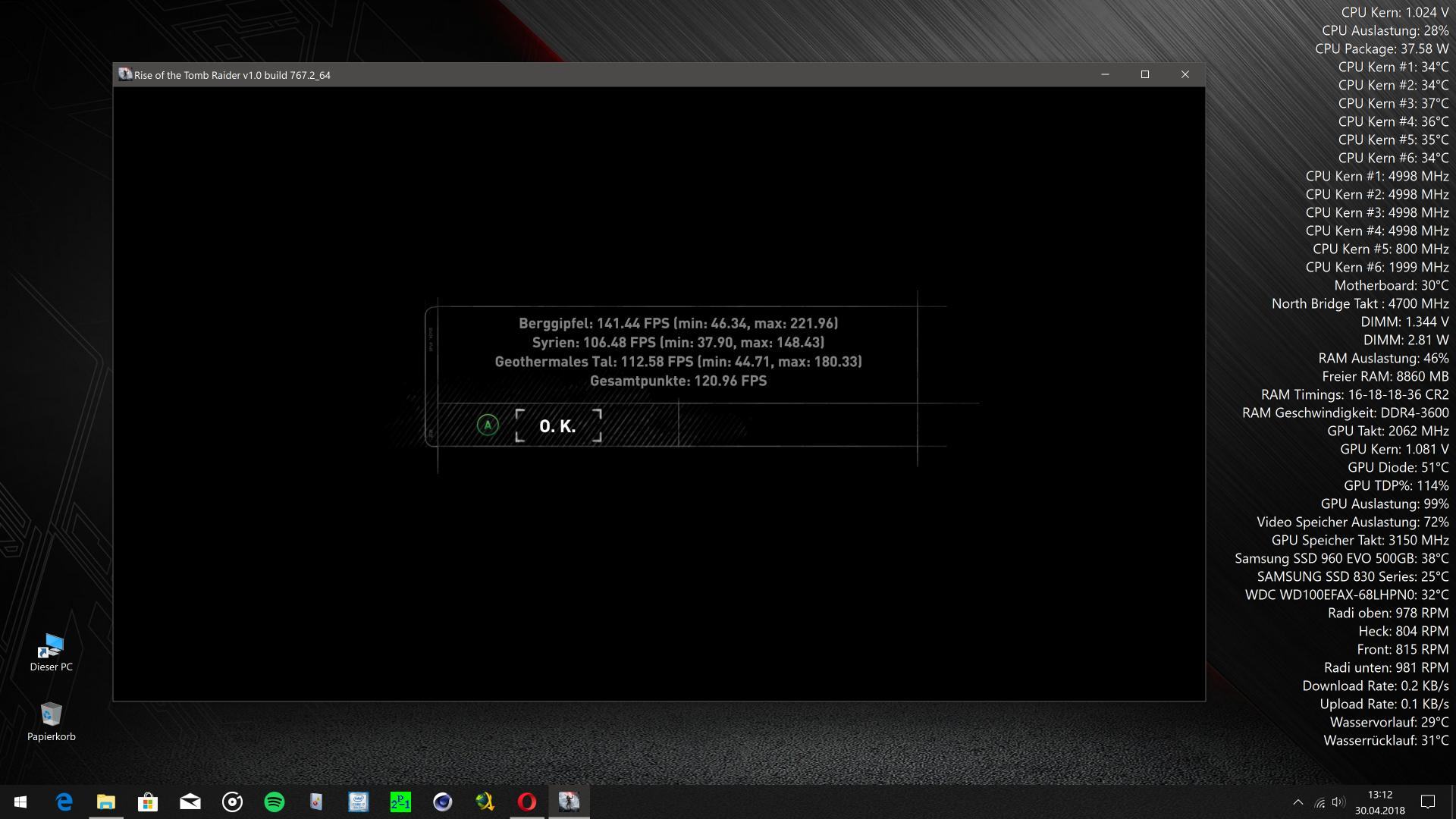Launch Microsoft Edge from taskbar
Screen dimensions: 1456x819
pyautogui.click(x=64, y=802)
